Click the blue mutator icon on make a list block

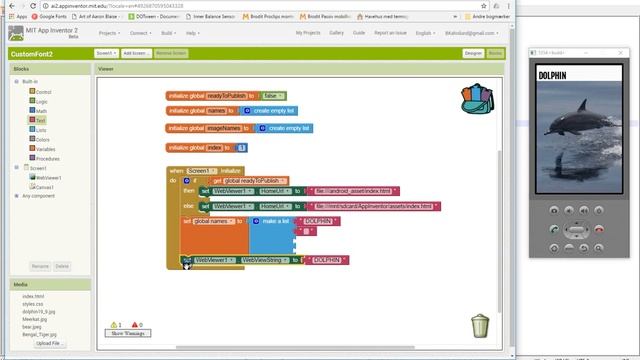pos(256,221)
